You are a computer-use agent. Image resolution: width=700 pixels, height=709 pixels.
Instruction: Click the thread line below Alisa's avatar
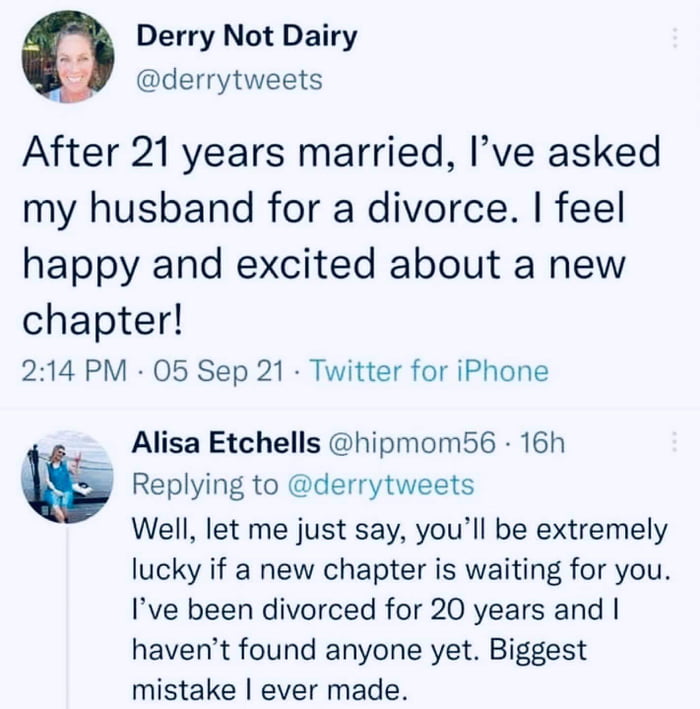(68, 620)
